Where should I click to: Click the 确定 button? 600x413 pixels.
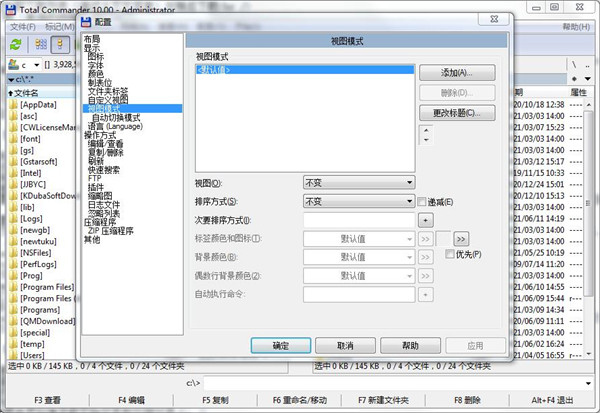(280, 344)
